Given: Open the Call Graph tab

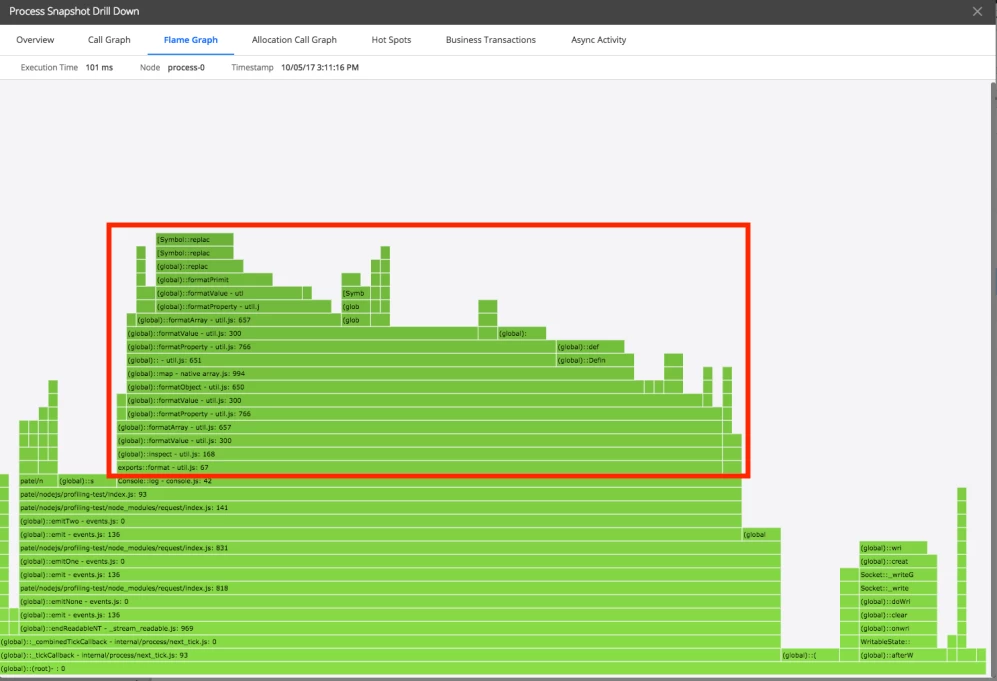Looking at the screenshot, I should (109, 40).
